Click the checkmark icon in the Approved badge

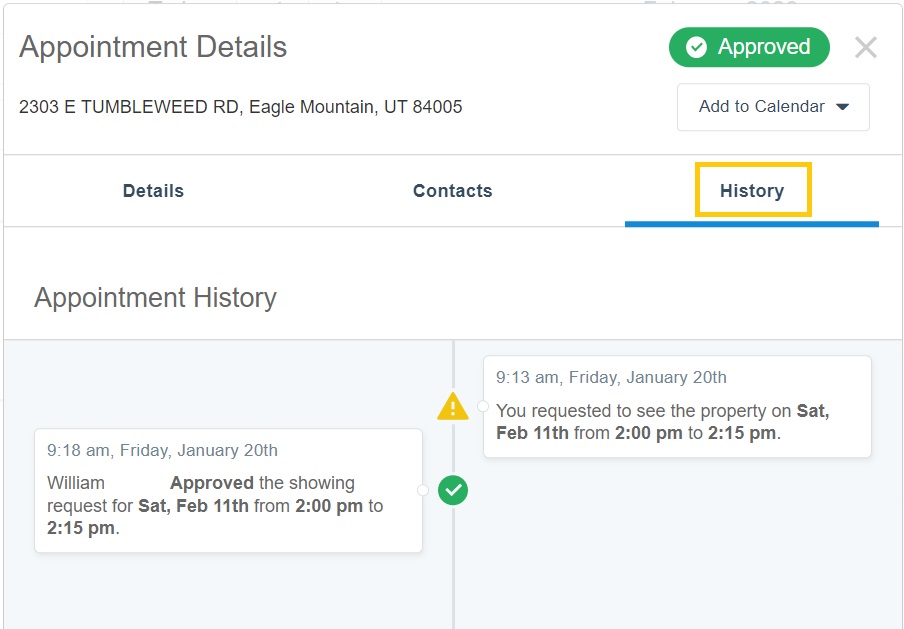pyautogui.click(x=696, y=47)
